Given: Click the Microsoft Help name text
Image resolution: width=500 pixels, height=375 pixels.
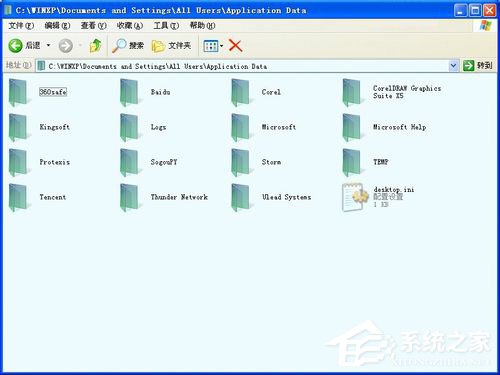Looking at the screenshot, I should click(x=399, y=127).
